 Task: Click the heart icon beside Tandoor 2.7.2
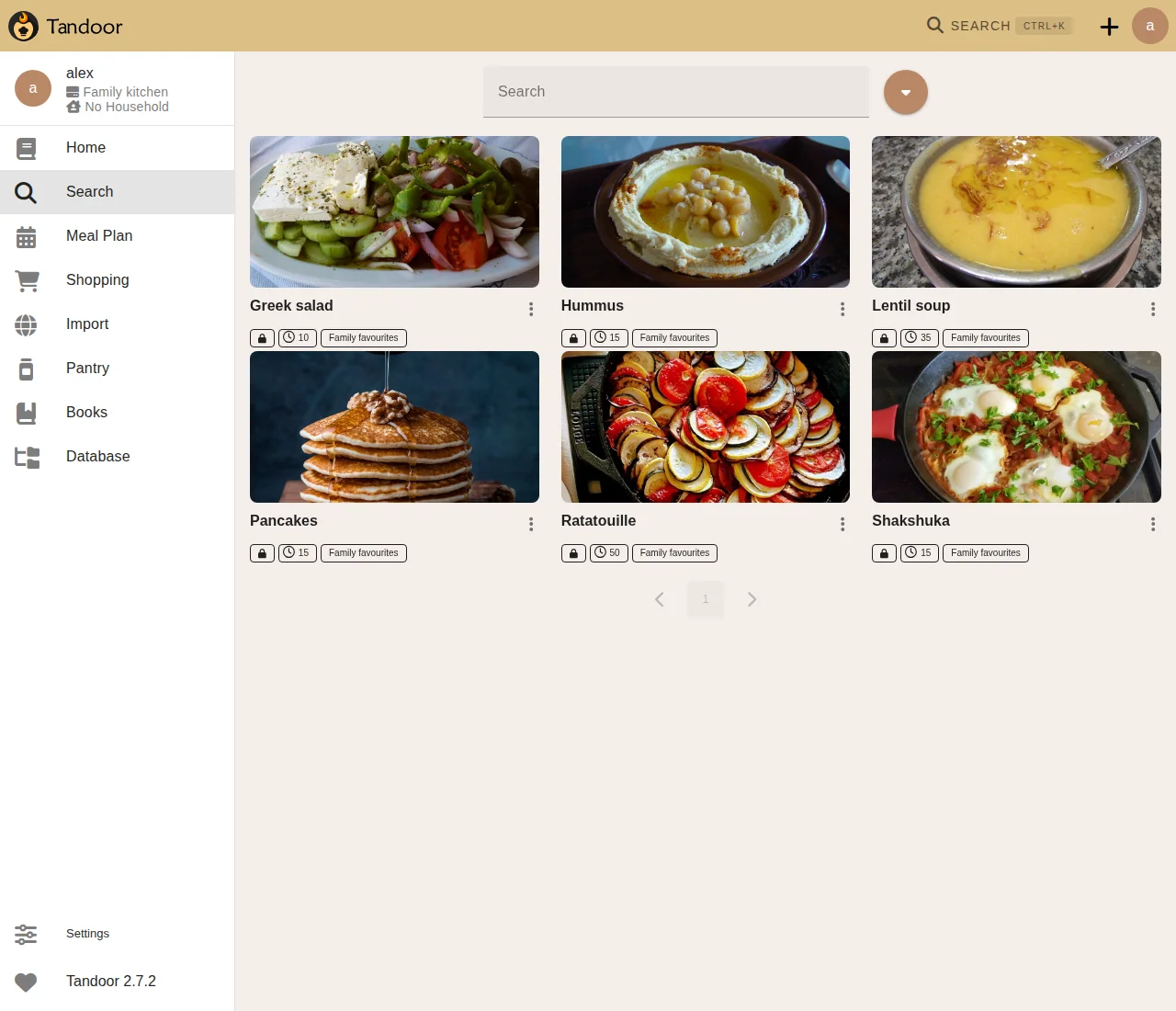click(x=26, y=982)
